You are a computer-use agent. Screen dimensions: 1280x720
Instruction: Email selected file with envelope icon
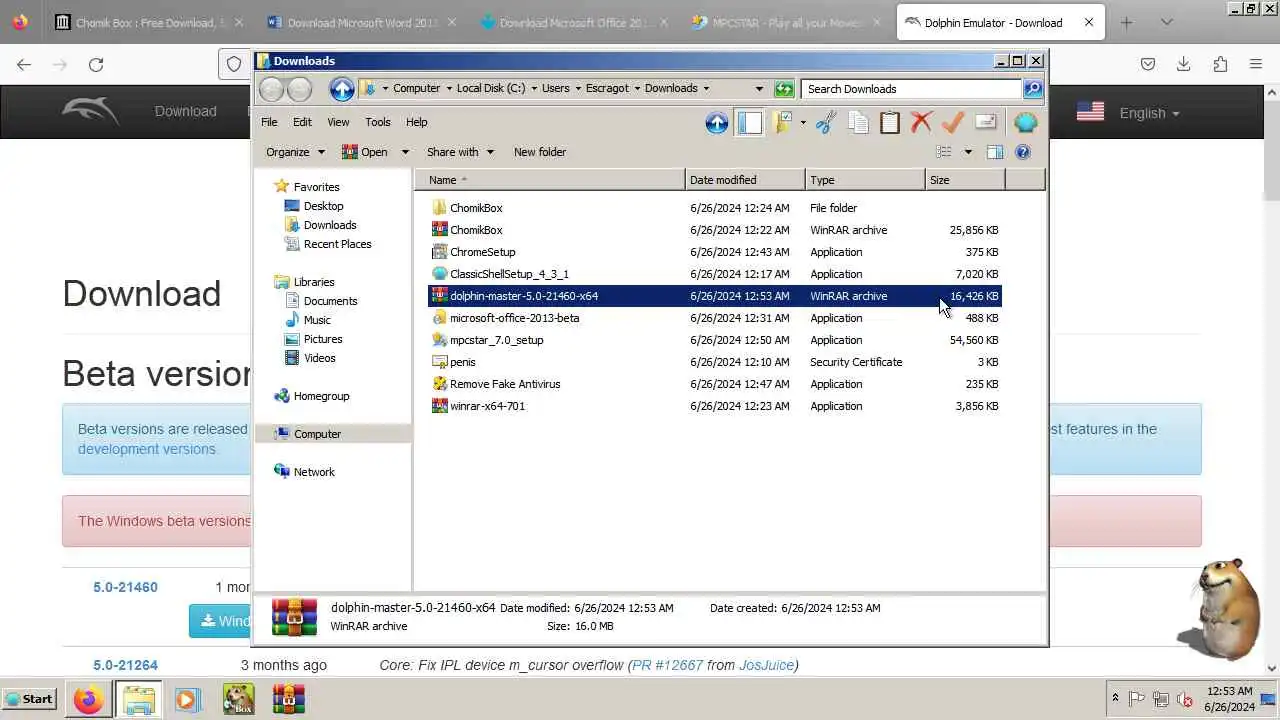tap(986, 122)
